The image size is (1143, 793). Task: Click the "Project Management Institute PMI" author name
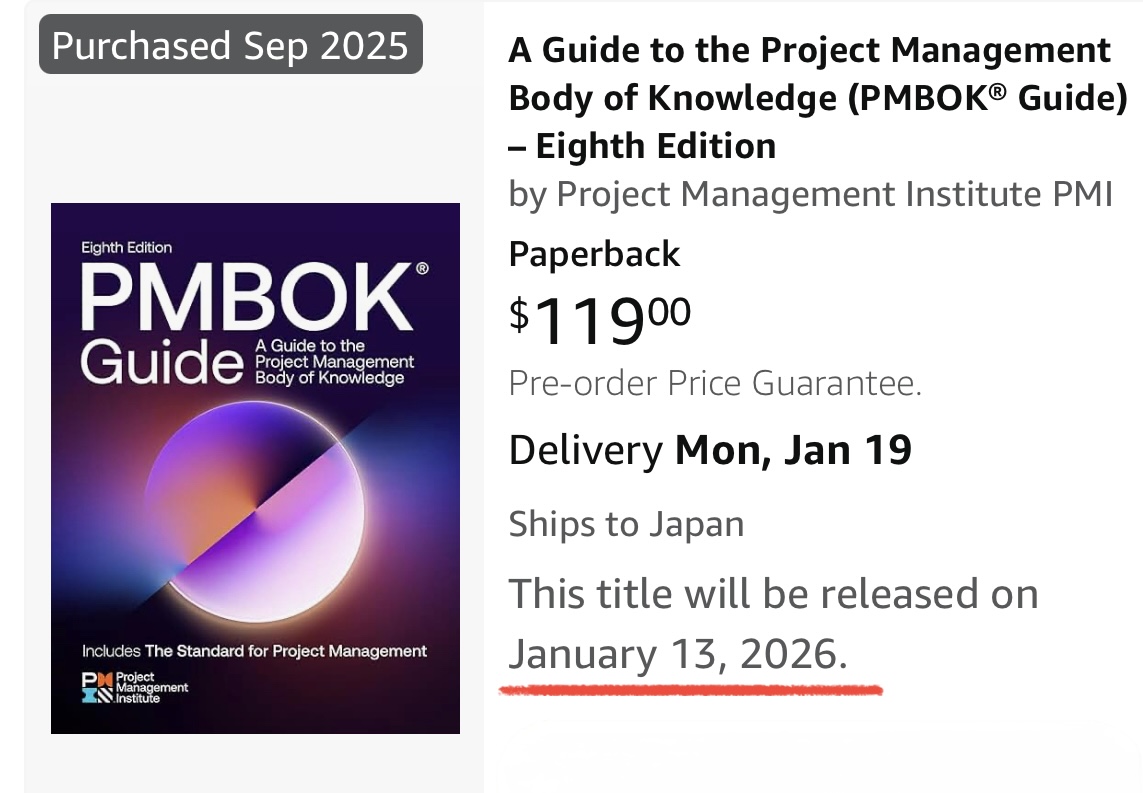(834, 193)
